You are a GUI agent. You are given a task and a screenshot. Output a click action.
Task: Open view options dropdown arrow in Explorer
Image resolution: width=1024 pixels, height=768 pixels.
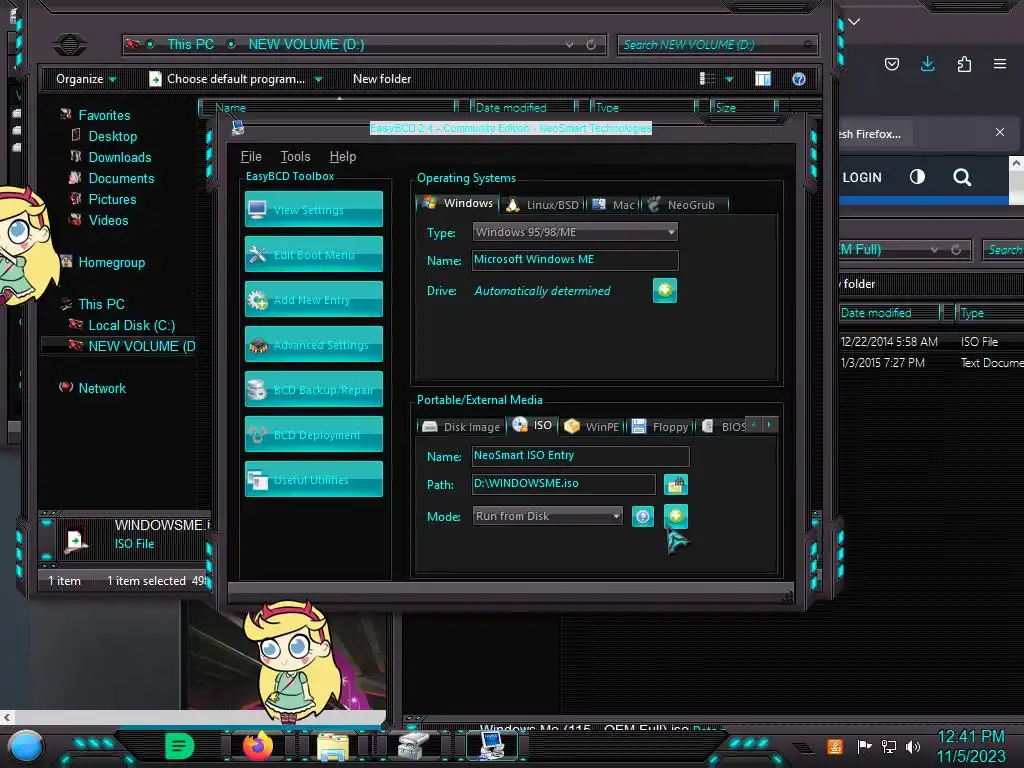pyautogui.click(x=729, y=80)
